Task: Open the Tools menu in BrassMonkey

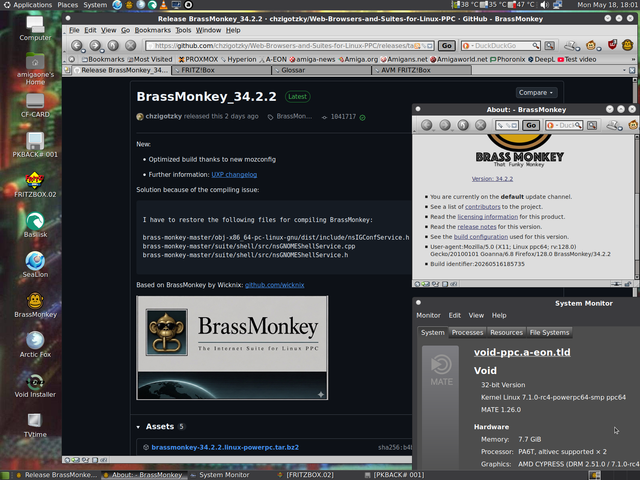Action: tap(183, 30)
